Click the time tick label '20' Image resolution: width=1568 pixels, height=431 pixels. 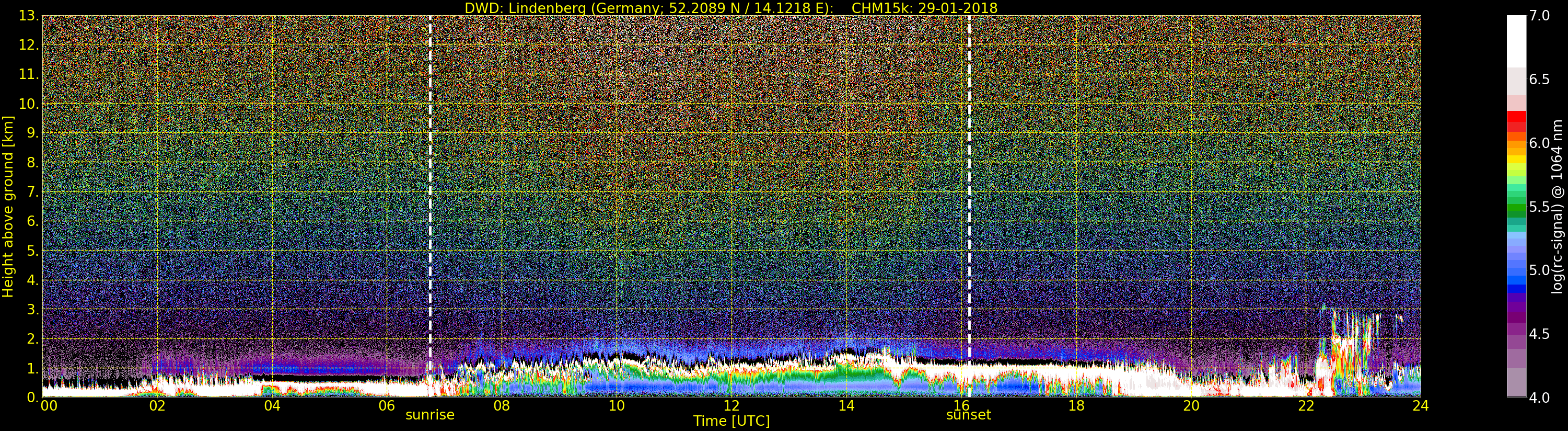[x=1191, y=406]
